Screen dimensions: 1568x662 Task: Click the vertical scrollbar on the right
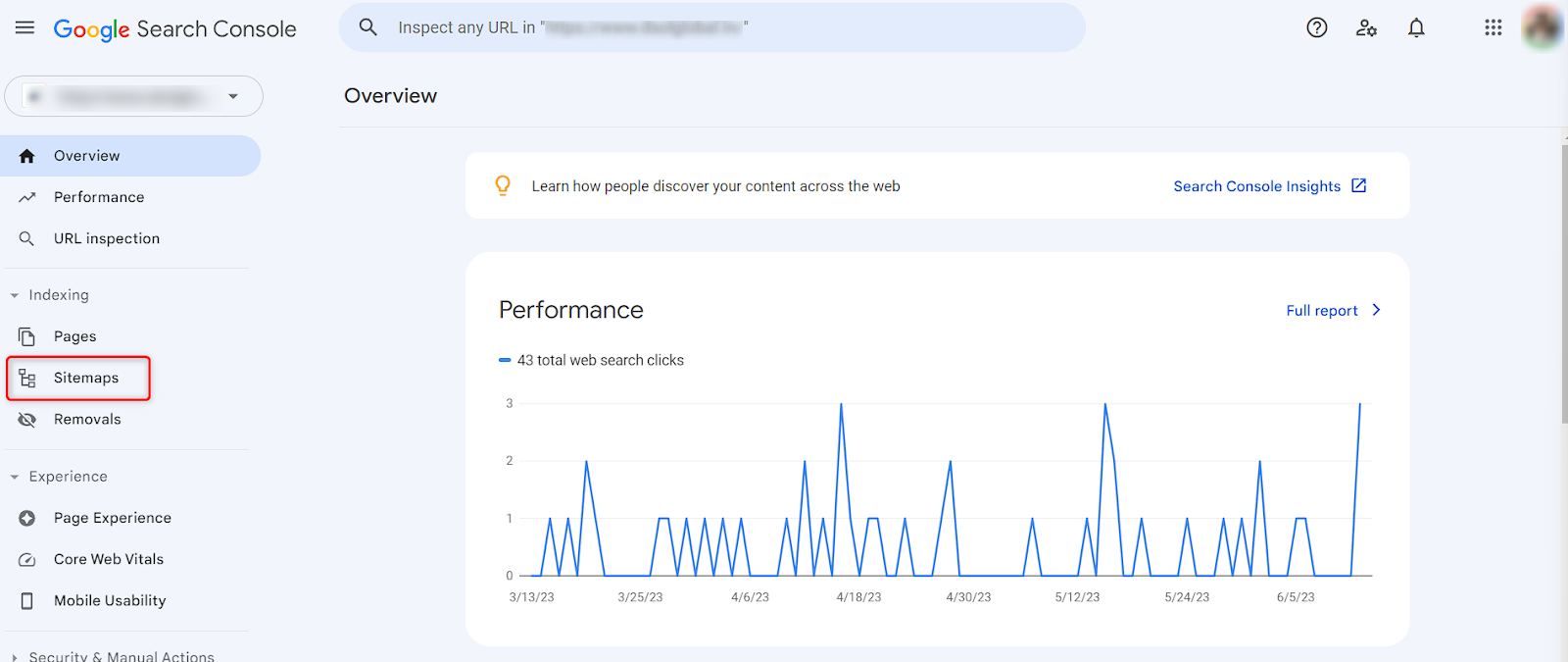click(1564, 284)
